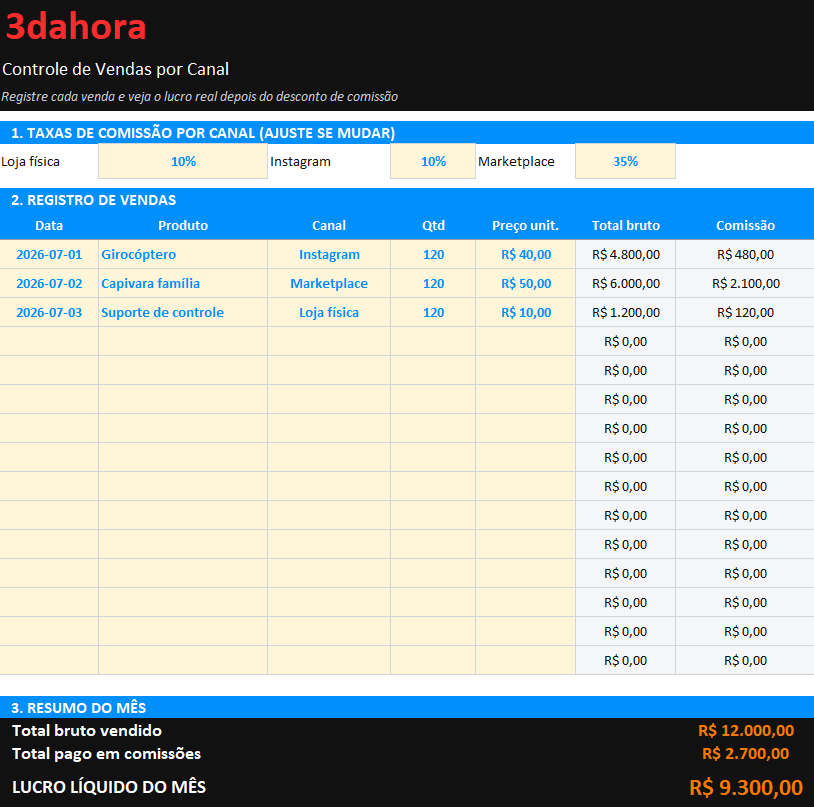Select the product cell 'Girocóptero'
The width and height of the screenshot is (814, 807).
tap(183, 254)
